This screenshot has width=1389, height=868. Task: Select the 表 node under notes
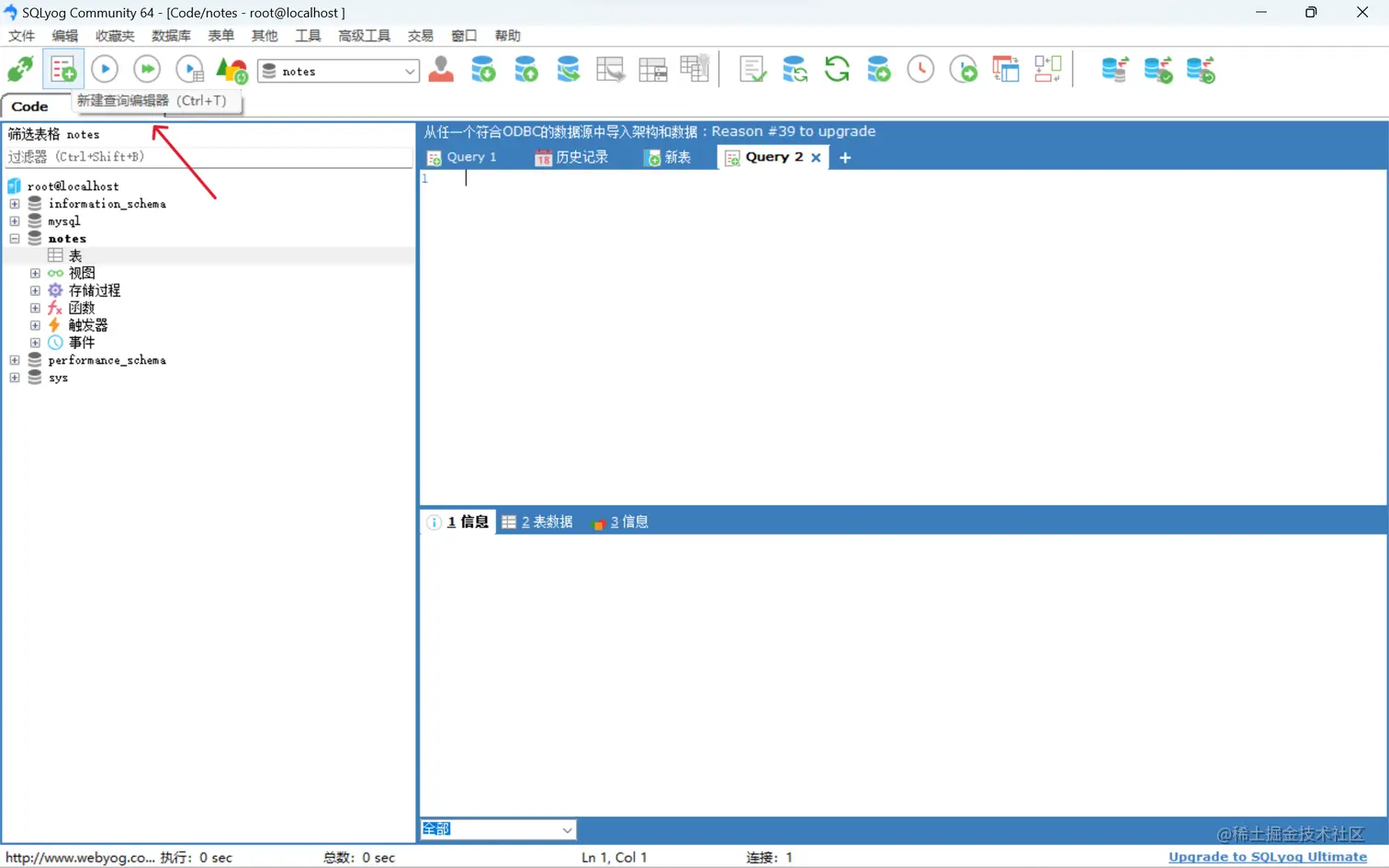[75, 256]
